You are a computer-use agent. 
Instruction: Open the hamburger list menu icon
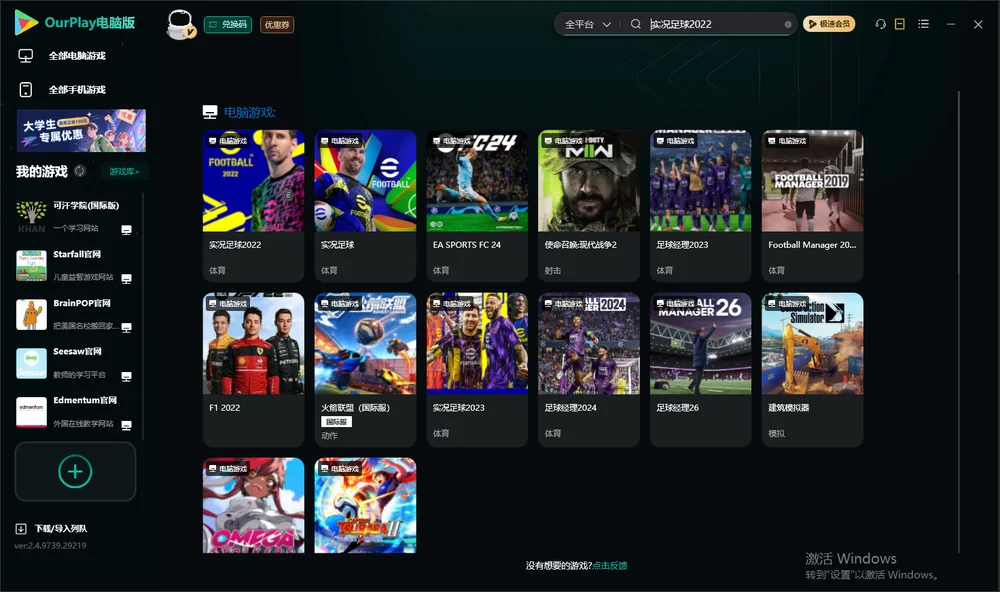click(923, 24)
